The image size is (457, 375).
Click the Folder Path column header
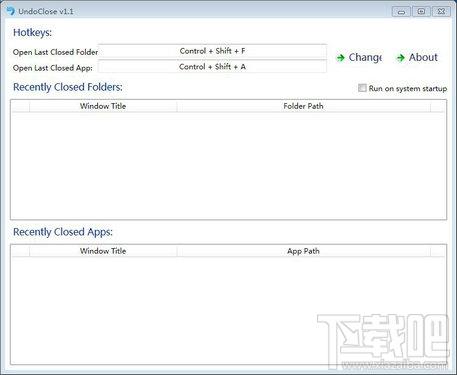coord(303,106)
